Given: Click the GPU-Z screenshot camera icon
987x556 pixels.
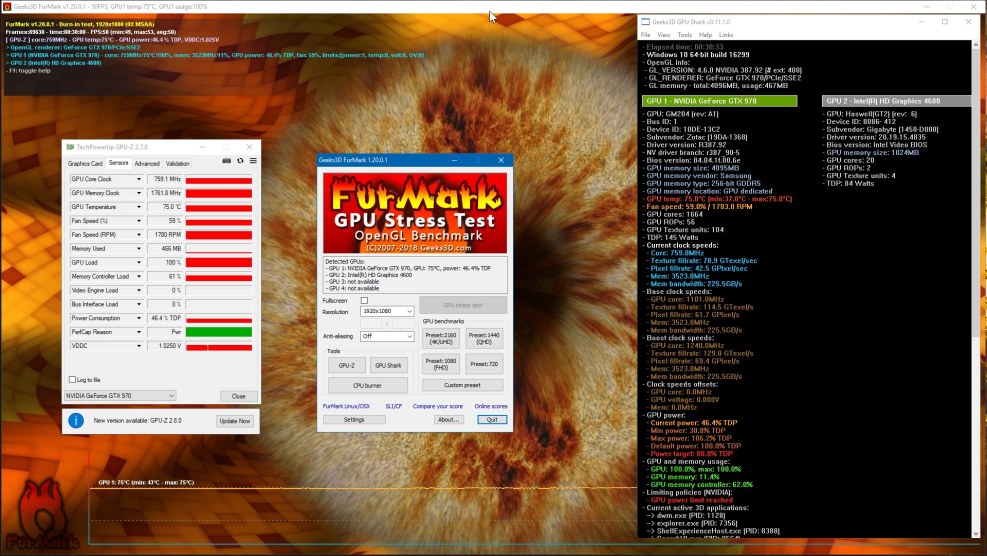Looking at the screenshot, I should [226, 161].
